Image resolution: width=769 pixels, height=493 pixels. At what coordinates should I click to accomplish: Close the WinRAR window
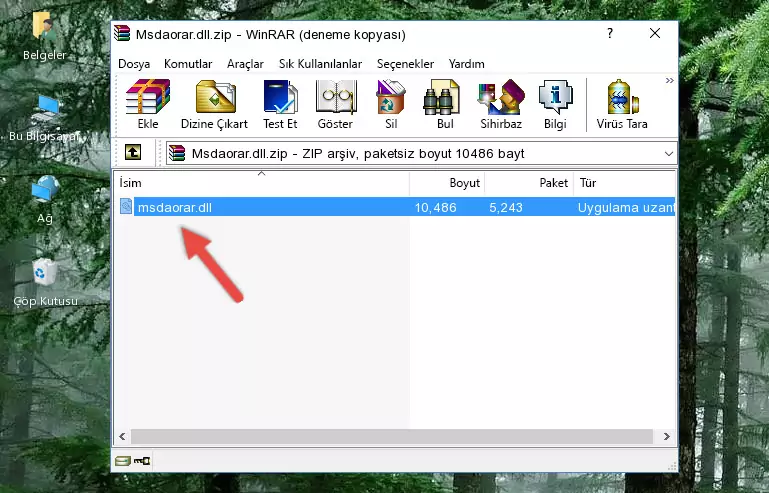pos(655,33)
